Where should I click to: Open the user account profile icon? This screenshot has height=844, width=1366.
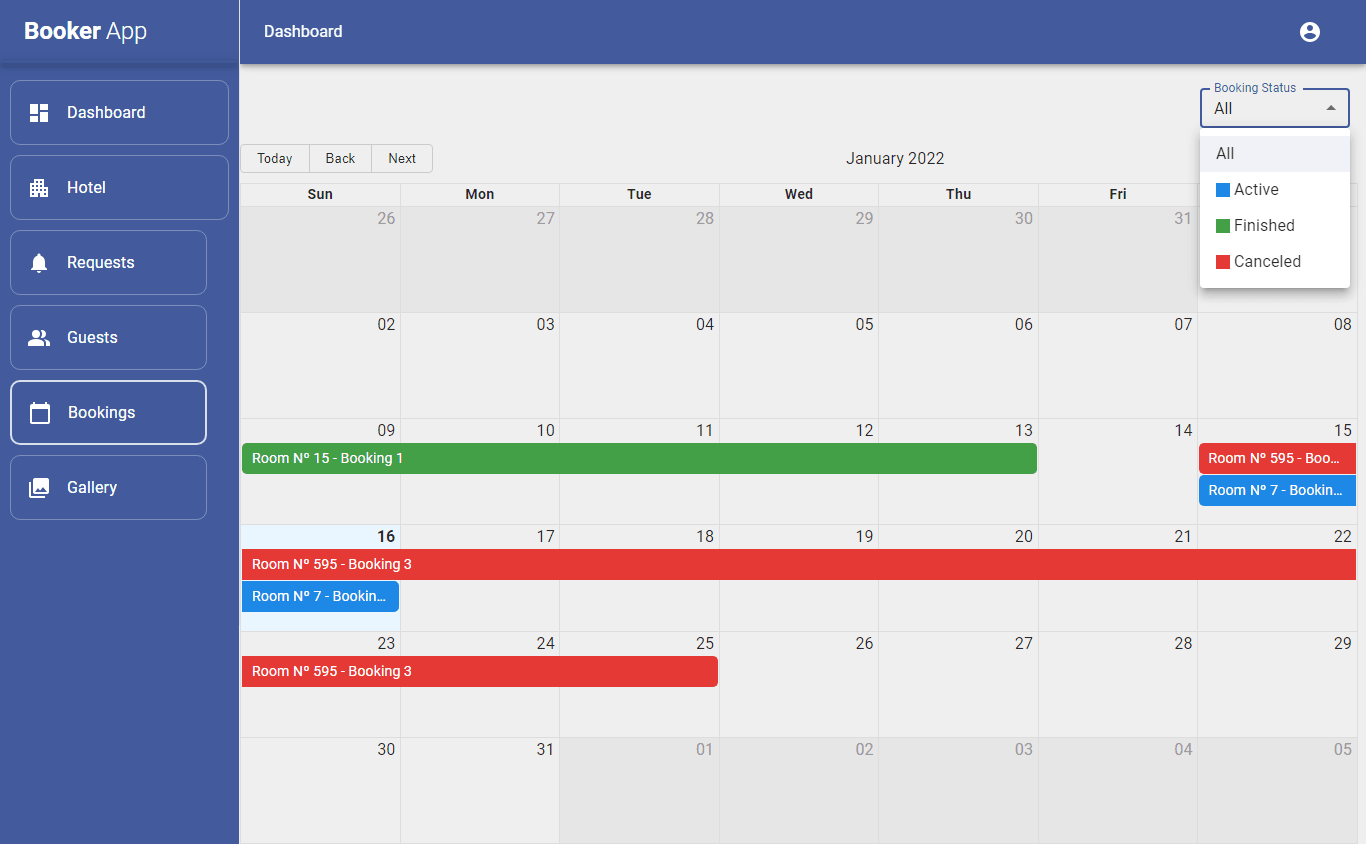pyautogui.click(x=1309, y=32)
